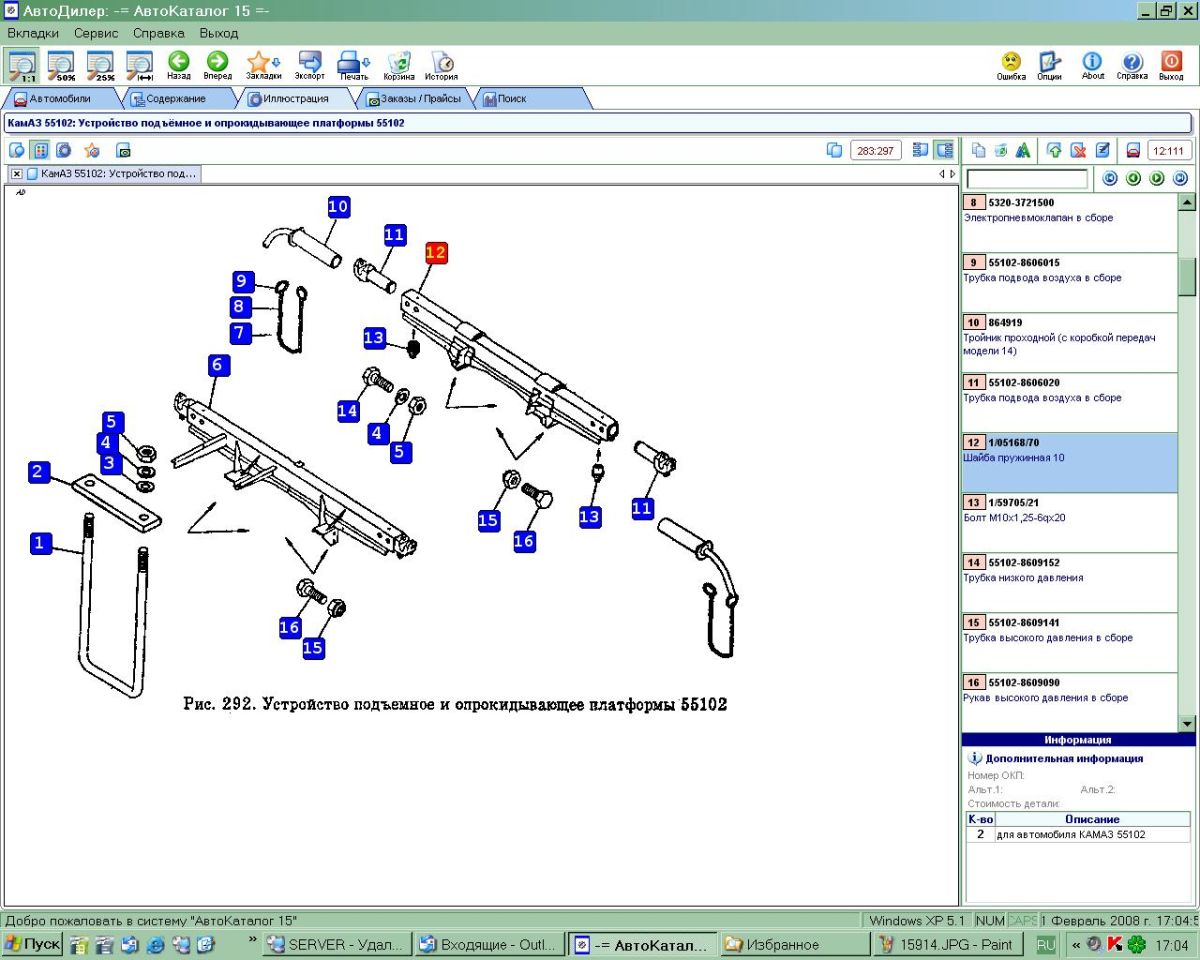The image size is (1200, 960).
Task: Click the parts list search field
Action: [1027, 179]
